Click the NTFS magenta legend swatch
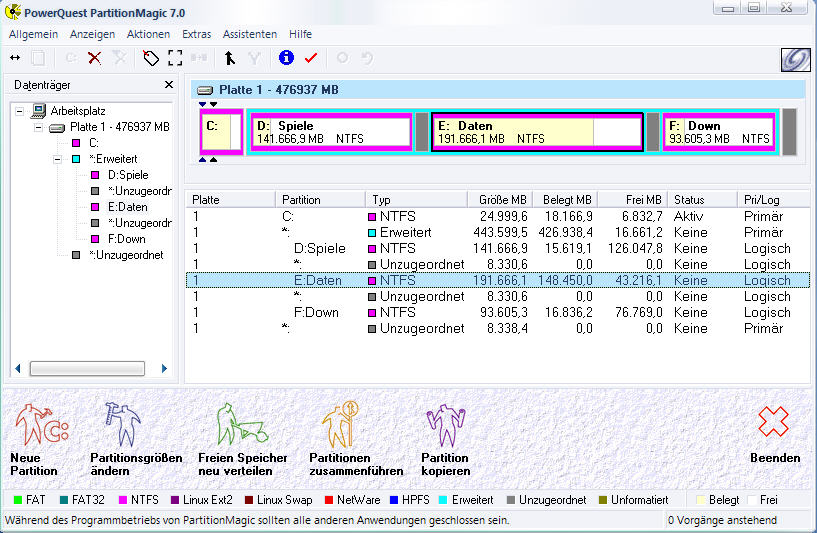Viewport: 817px width, 533px height. tap(123, 500)
